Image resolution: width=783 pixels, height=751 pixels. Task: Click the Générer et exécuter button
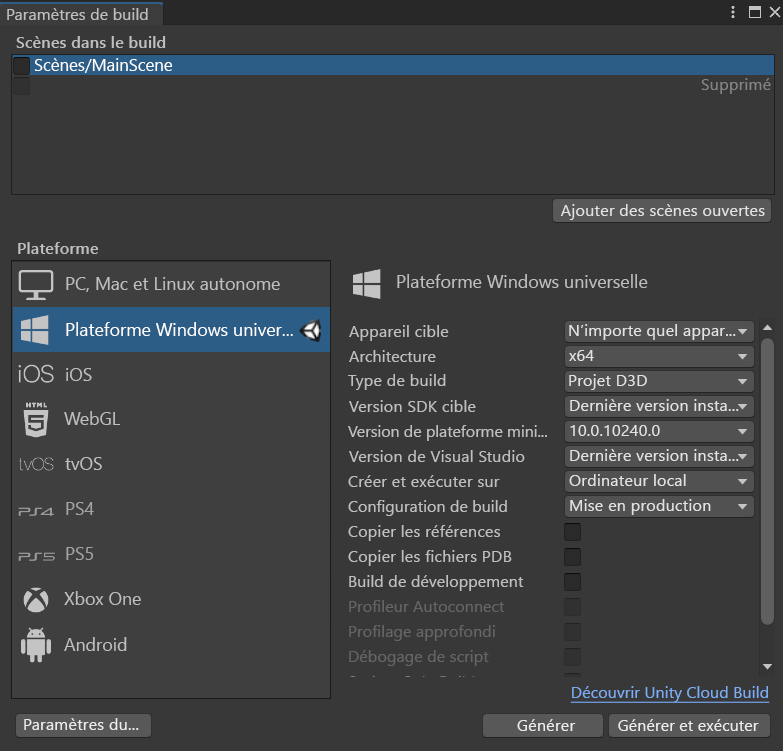(x=689, y=726)
